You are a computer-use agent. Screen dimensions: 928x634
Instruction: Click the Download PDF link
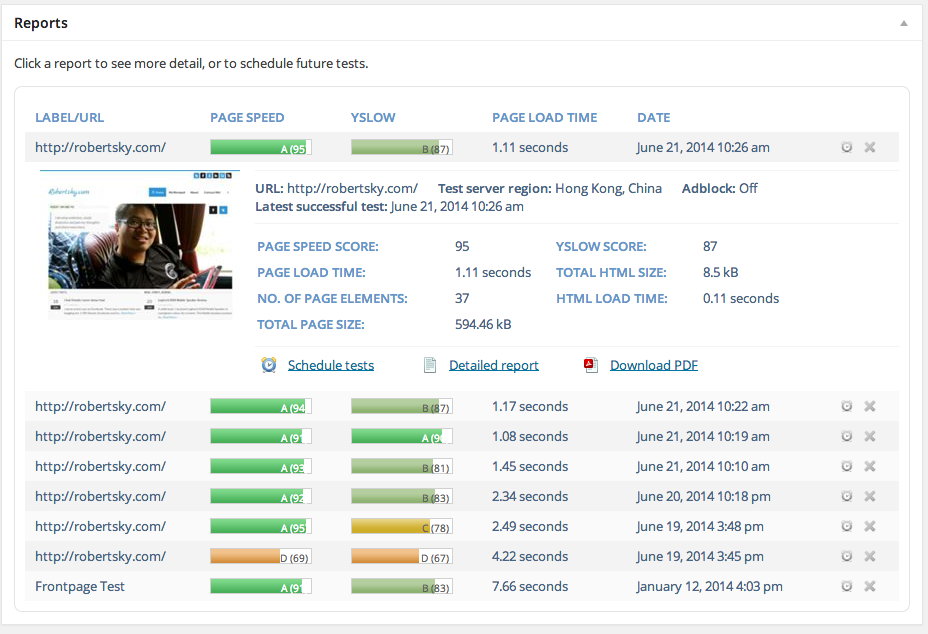(x=654, y=365)
